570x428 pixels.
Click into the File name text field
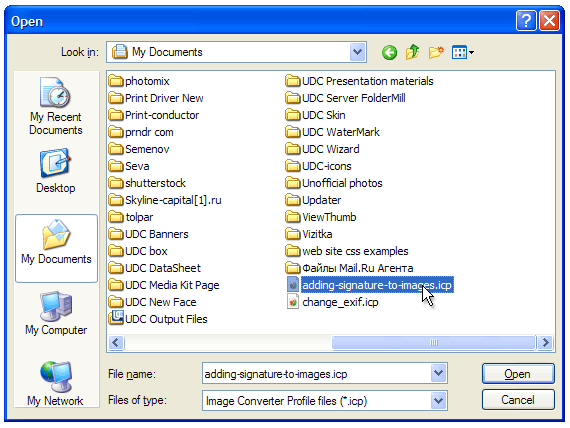tap(316, 373)
